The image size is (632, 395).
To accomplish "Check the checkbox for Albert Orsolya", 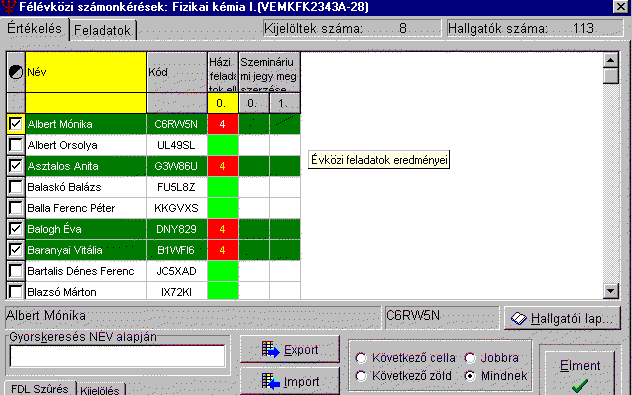I will click(16, 145).
